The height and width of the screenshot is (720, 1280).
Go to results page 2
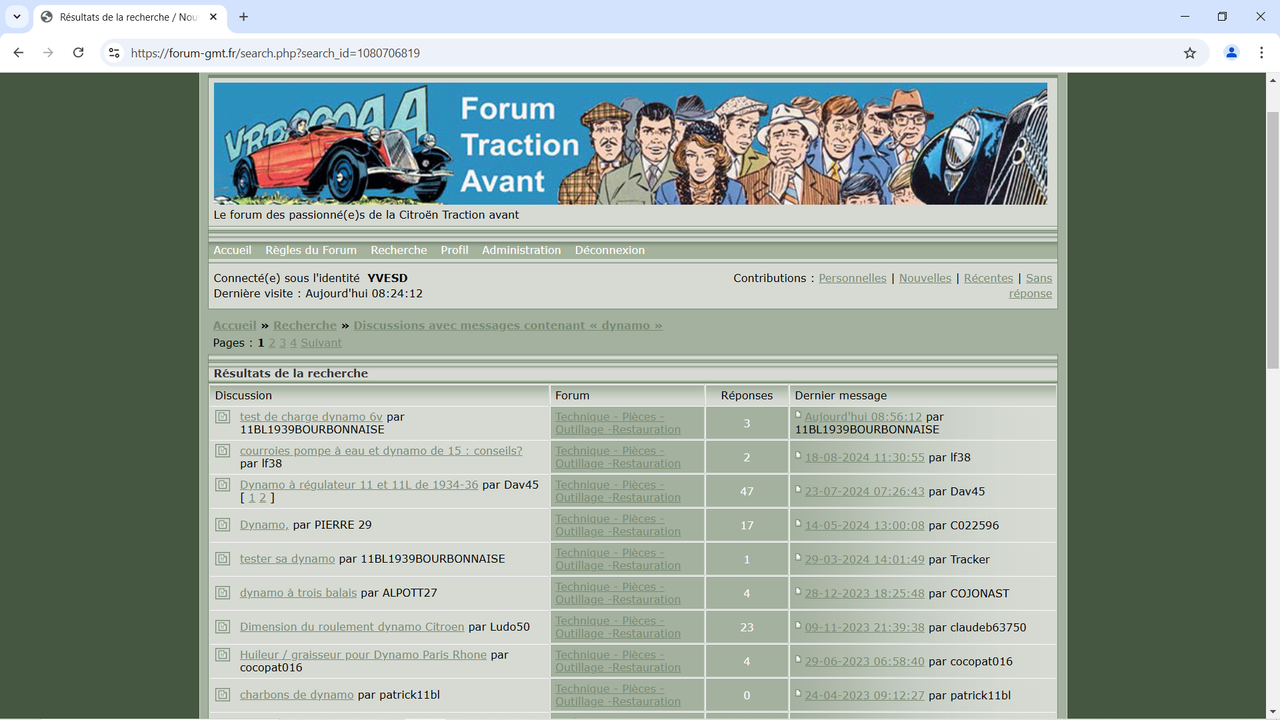click(272, 343)
